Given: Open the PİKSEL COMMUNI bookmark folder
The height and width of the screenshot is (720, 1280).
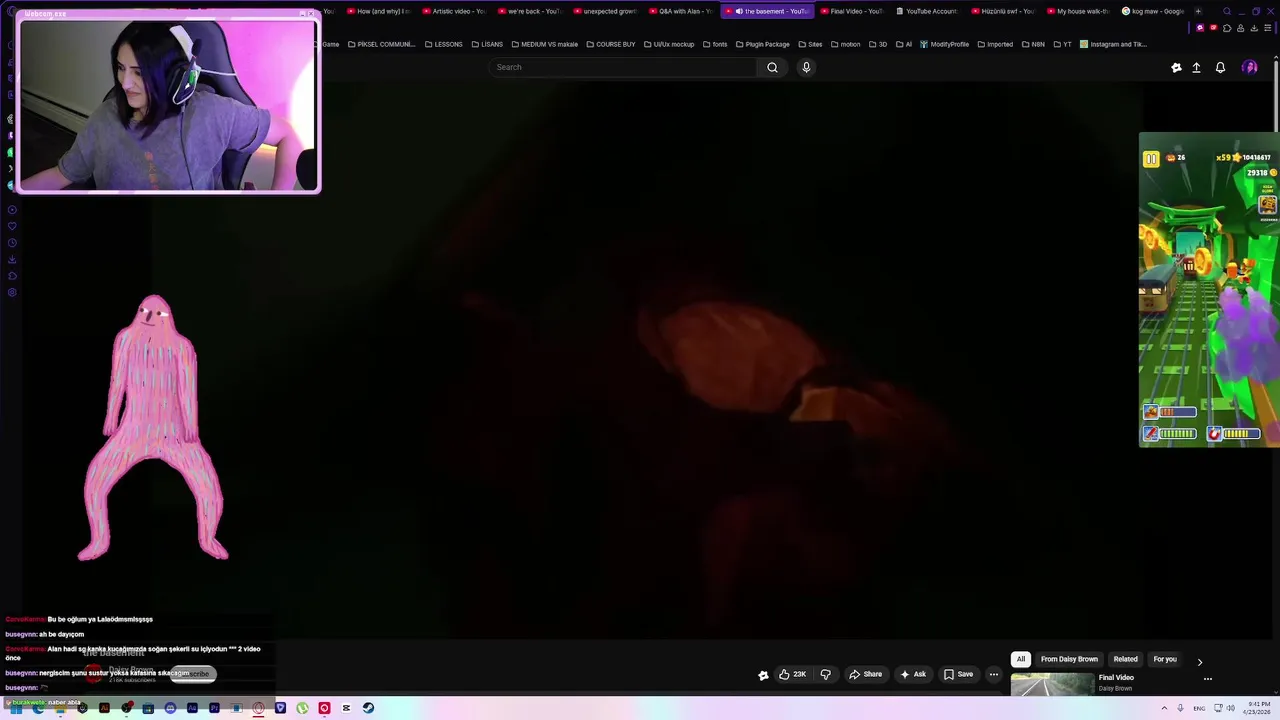Looking at the screenshot, I should point(381,44).
